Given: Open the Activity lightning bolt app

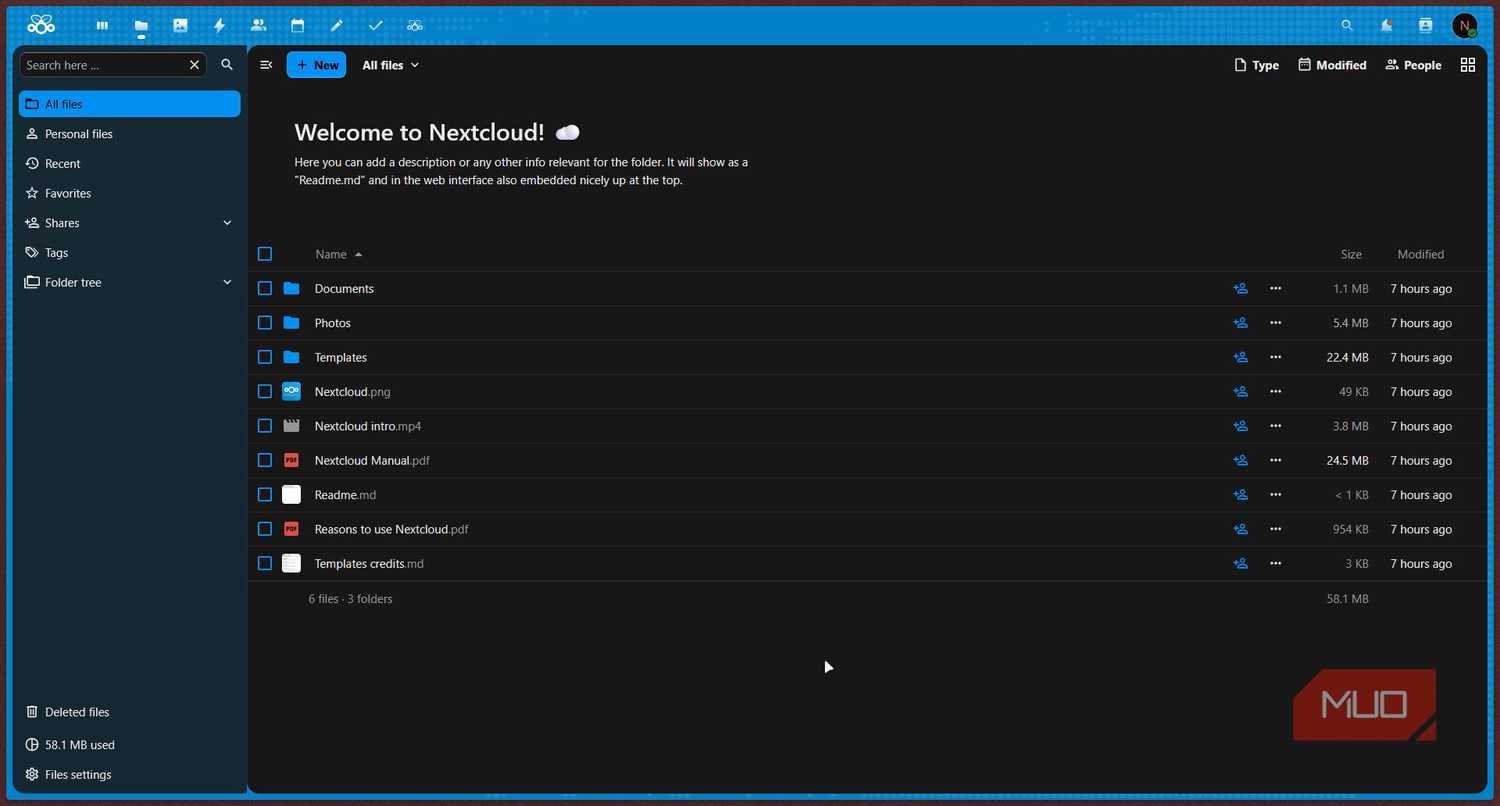Looking at the screenshot, I should (x=220, y=25).
